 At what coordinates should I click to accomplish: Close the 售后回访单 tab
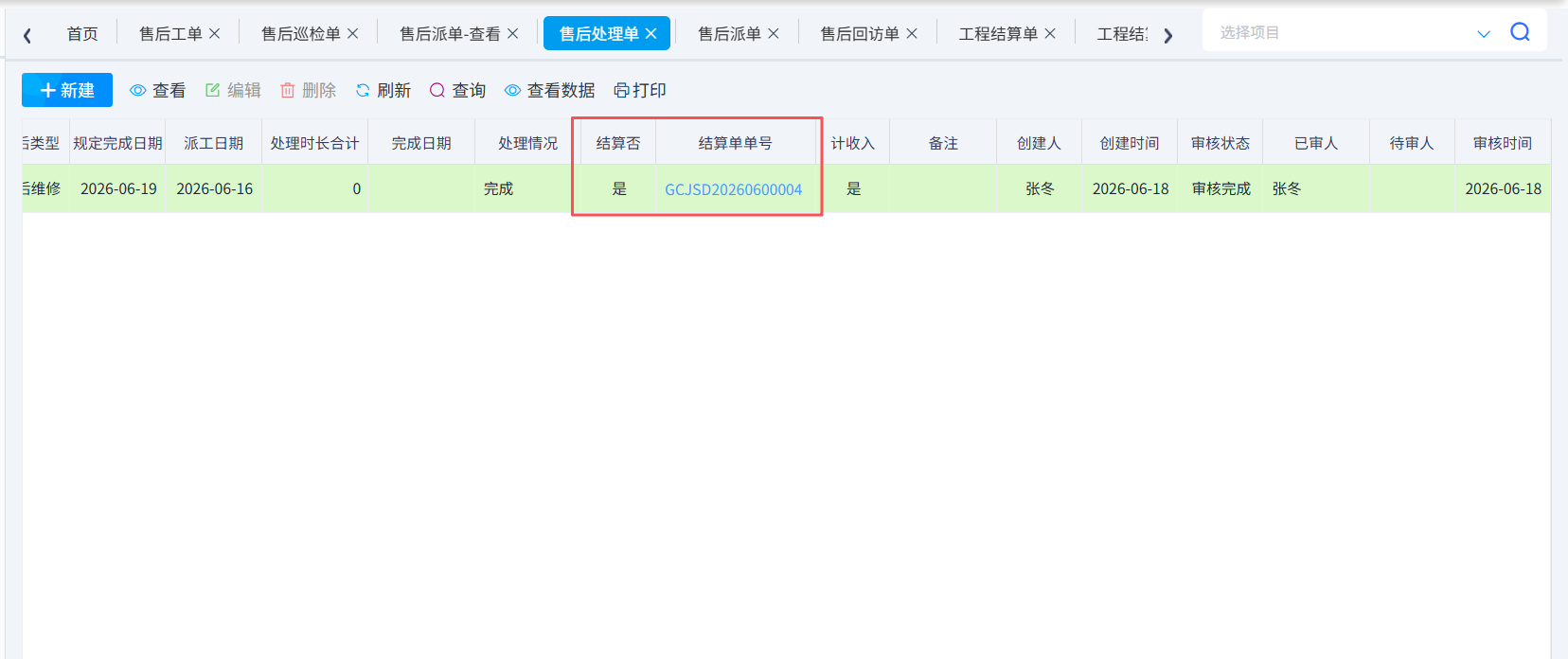(x=912, y=33)
